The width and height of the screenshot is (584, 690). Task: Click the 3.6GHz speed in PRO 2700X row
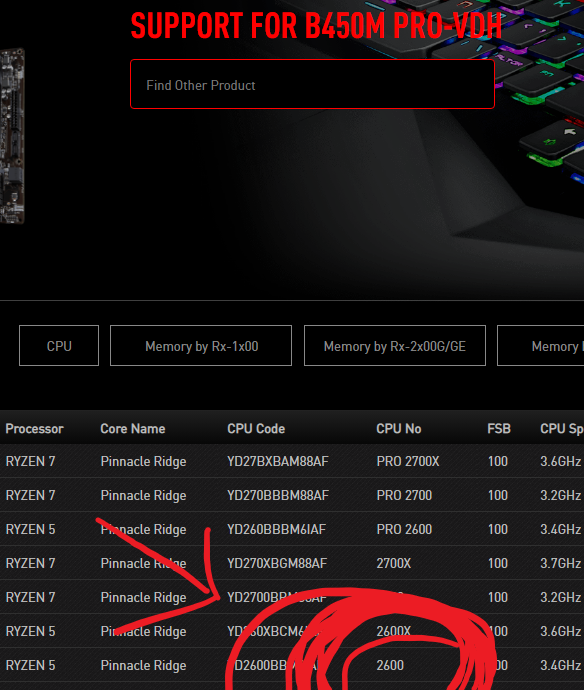561,461
